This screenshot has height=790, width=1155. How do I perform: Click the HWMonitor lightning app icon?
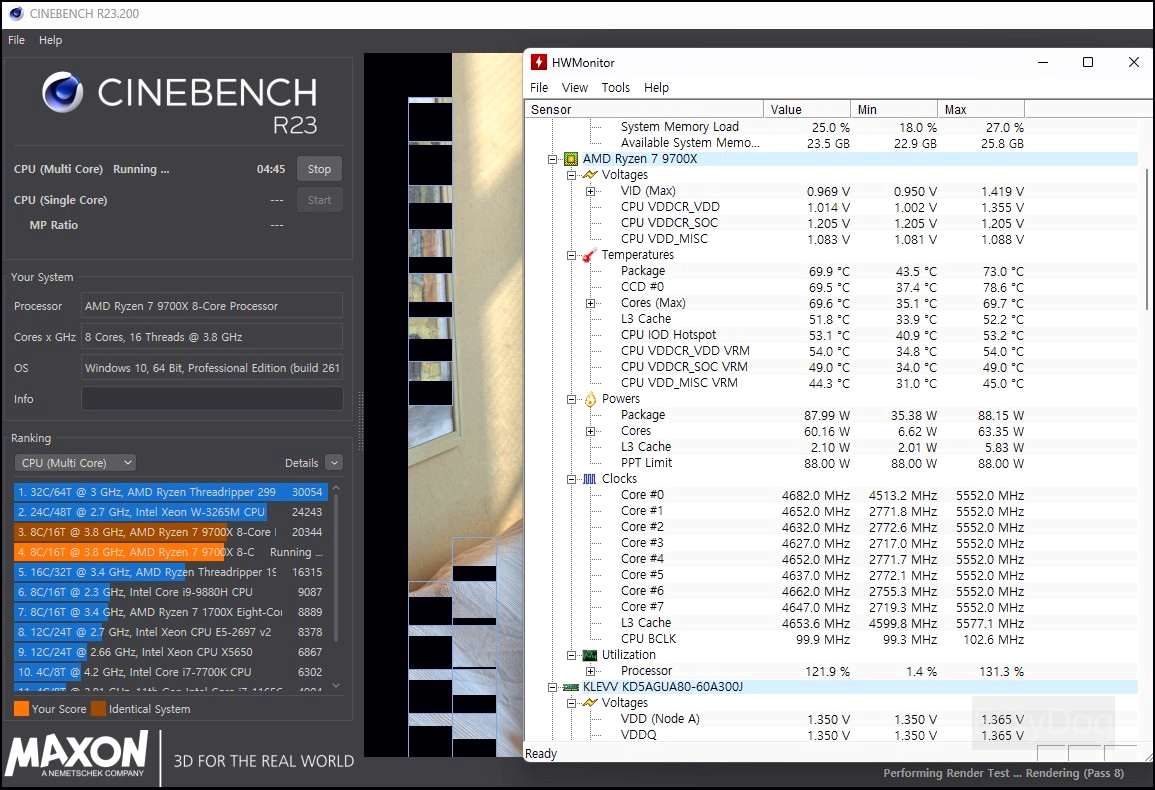click(x=539, y=62)
